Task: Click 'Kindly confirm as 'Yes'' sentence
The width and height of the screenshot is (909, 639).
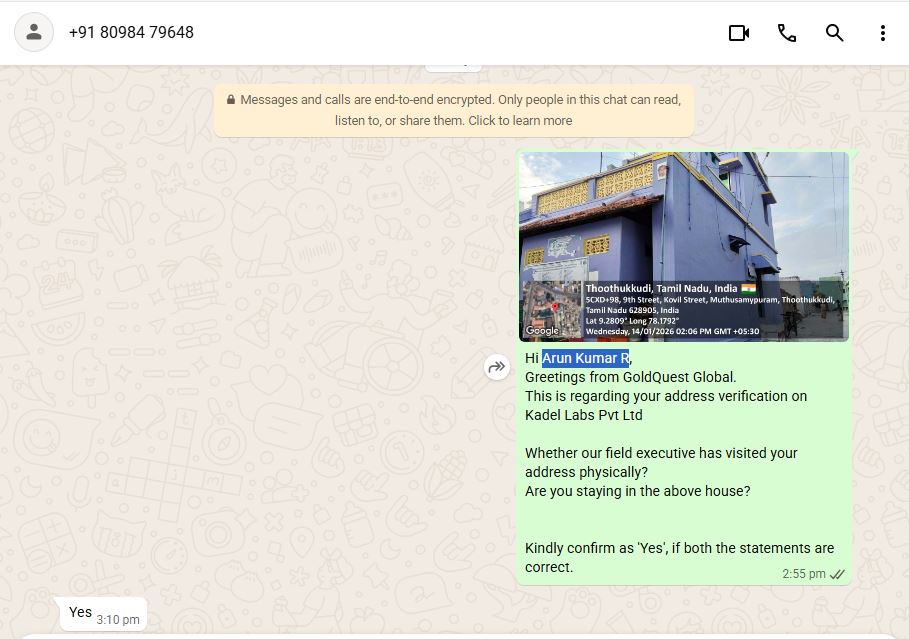Action: coord(679,557)
